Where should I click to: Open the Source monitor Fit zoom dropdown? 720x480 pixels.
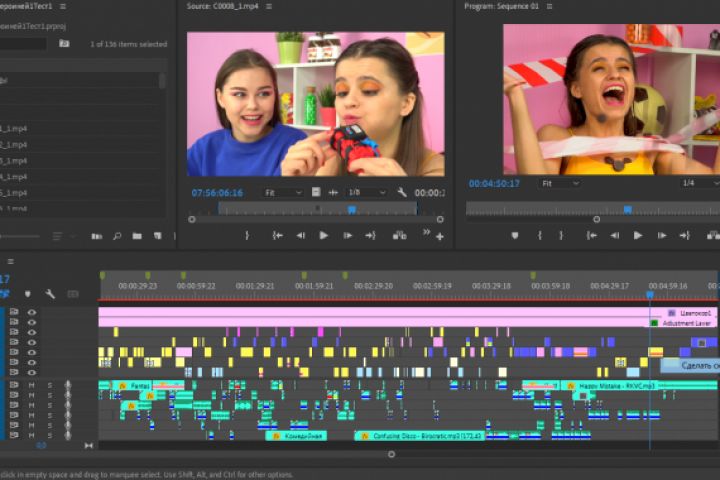tap(283, 192)
